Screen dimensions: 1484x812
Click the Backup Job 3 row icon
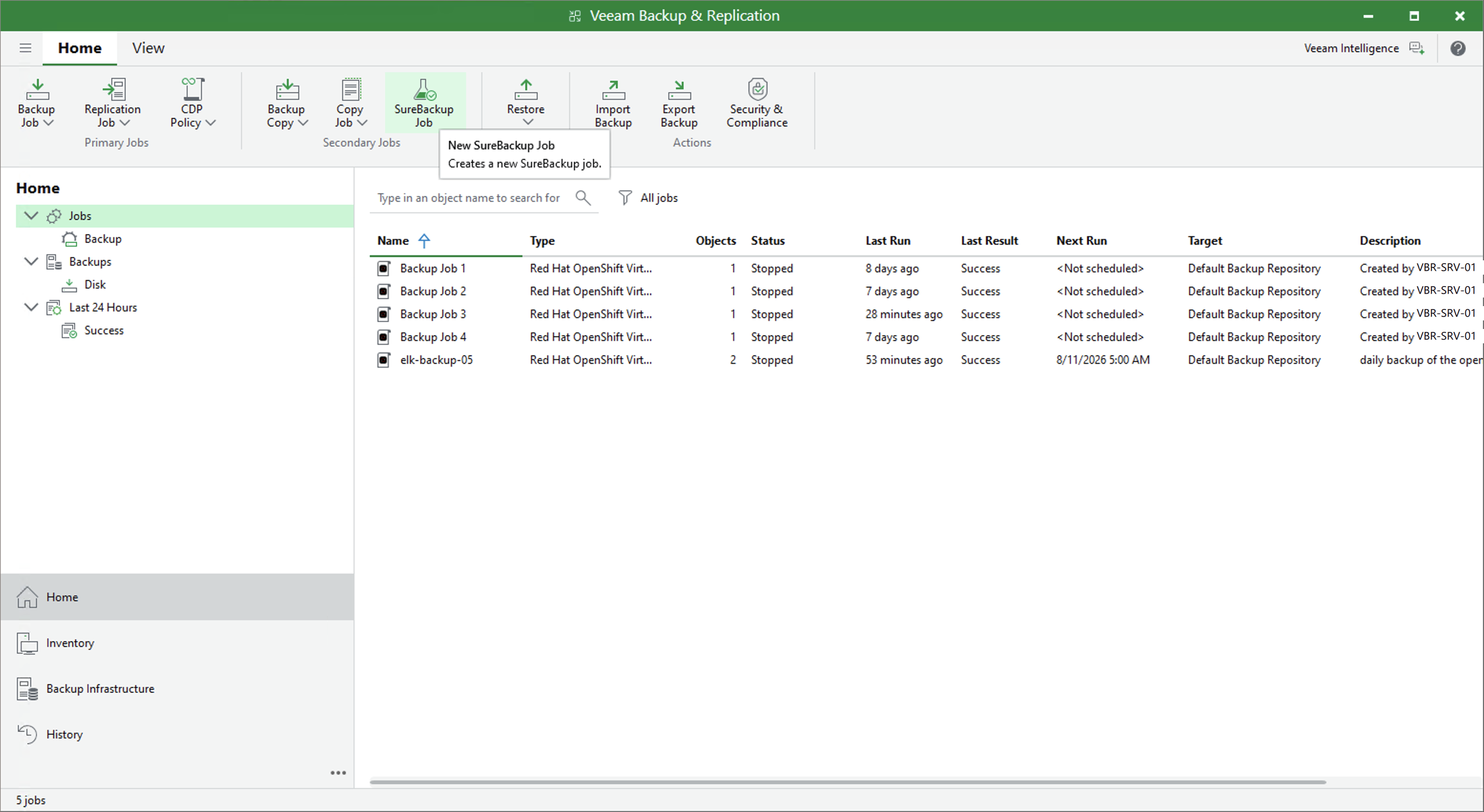pyautogui.click(x=384, y=314)
